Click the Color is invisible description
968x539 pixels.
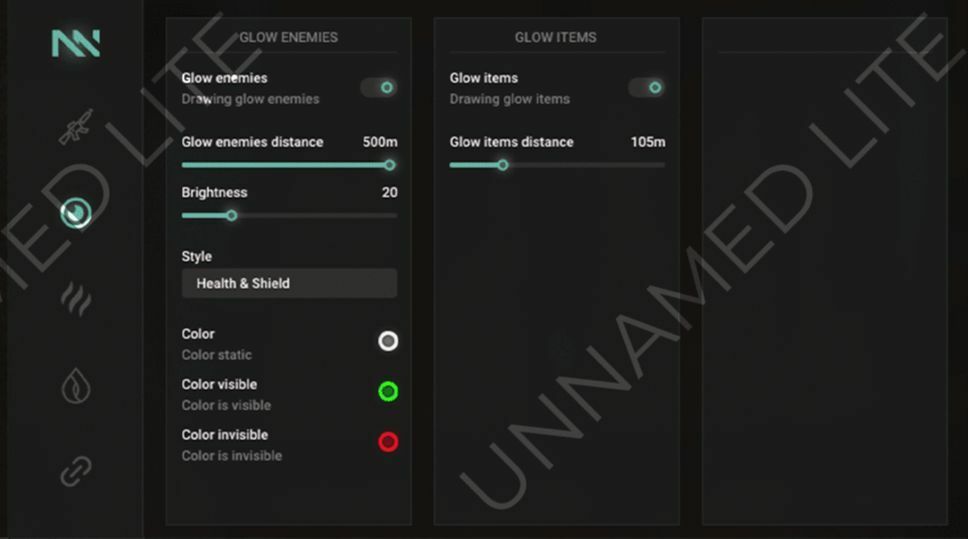pyautogui.click(x=232, y=456)
